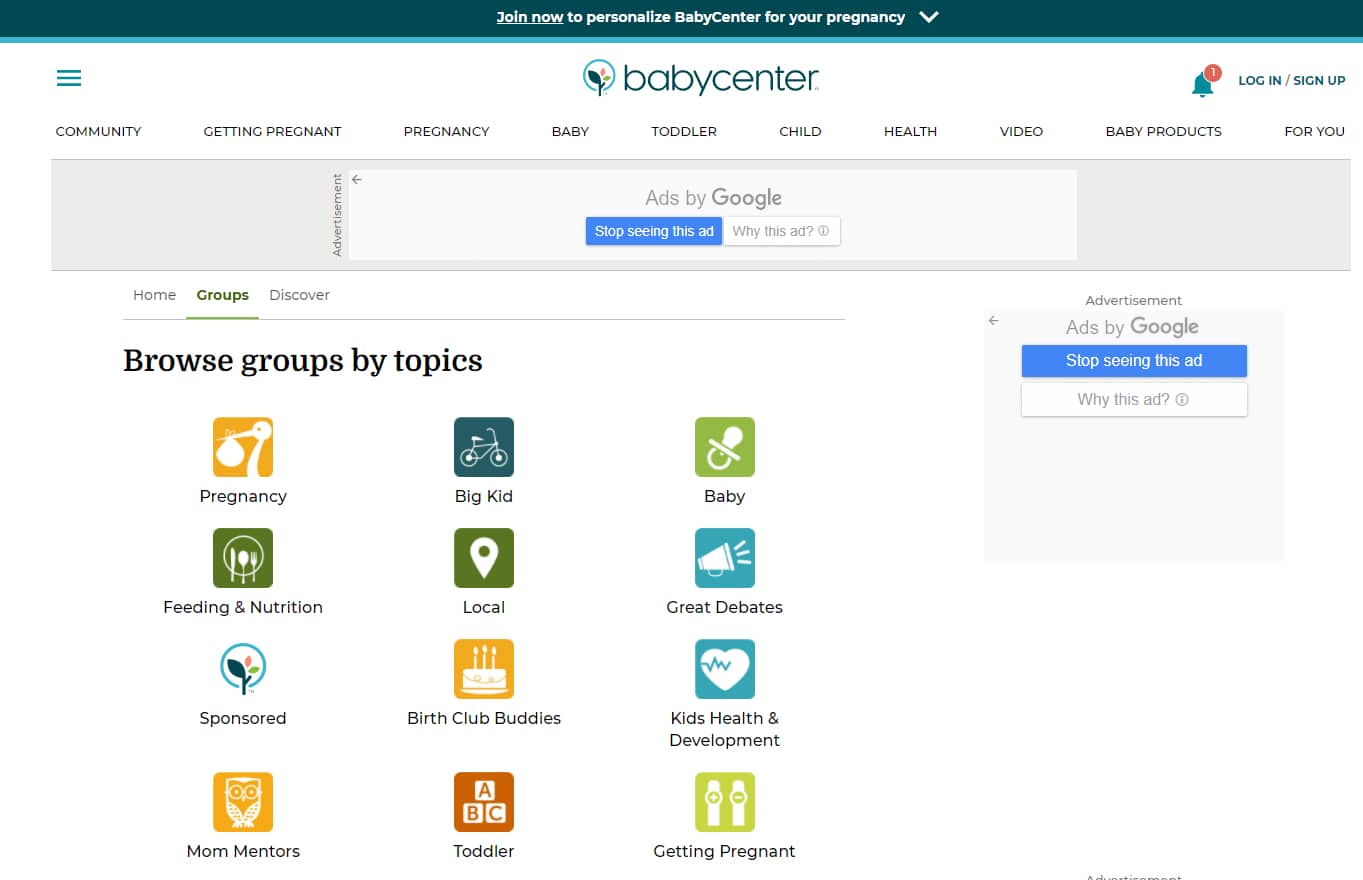Click the BabyCenter logo
The height and width of the screenshot is (880, 1363).
[x=701, y=78]
